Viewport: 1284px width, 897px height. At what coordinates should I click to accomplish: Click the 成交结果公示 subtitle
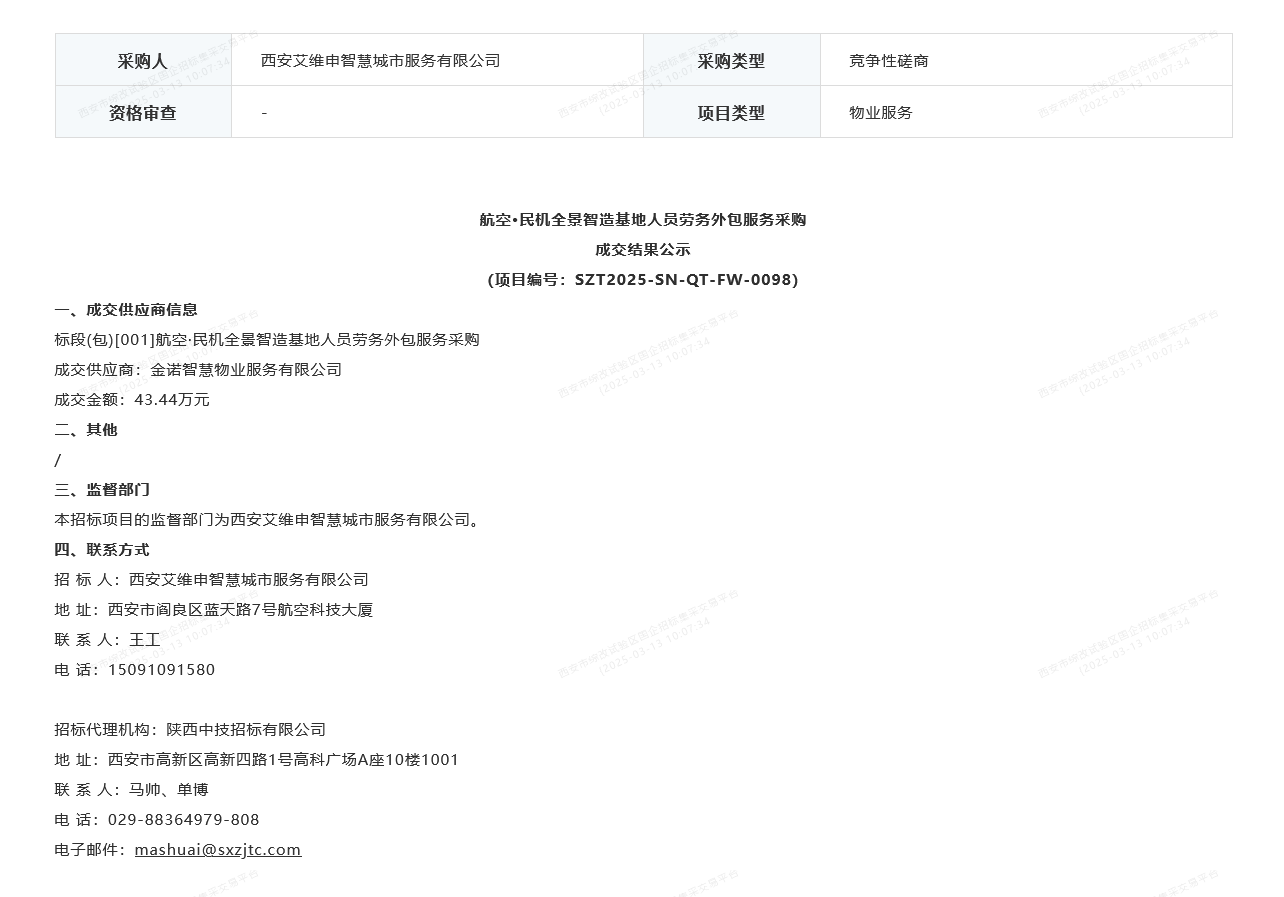[x=643, y=250]
